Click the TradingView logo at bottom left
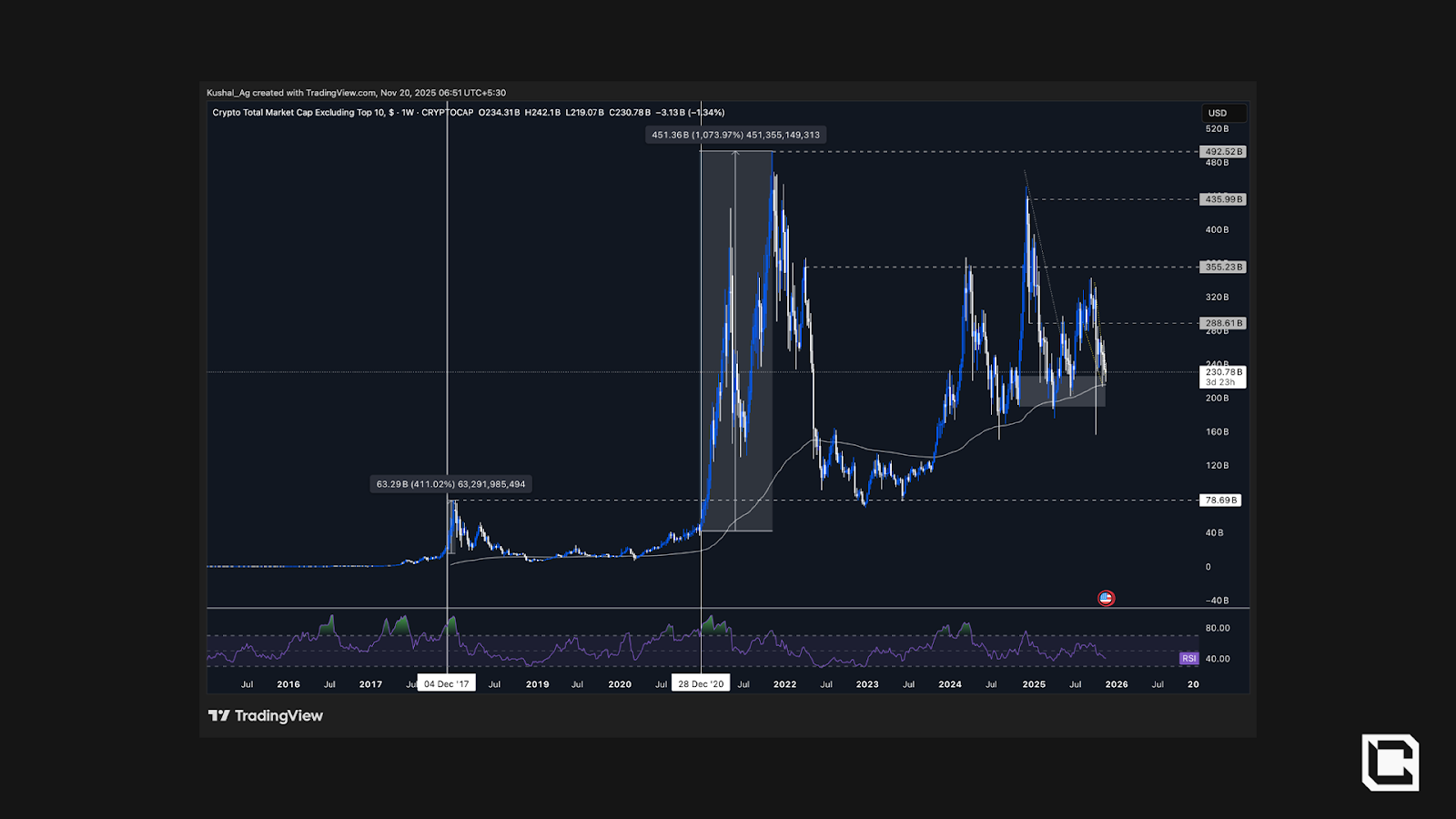 click(266, 715)
